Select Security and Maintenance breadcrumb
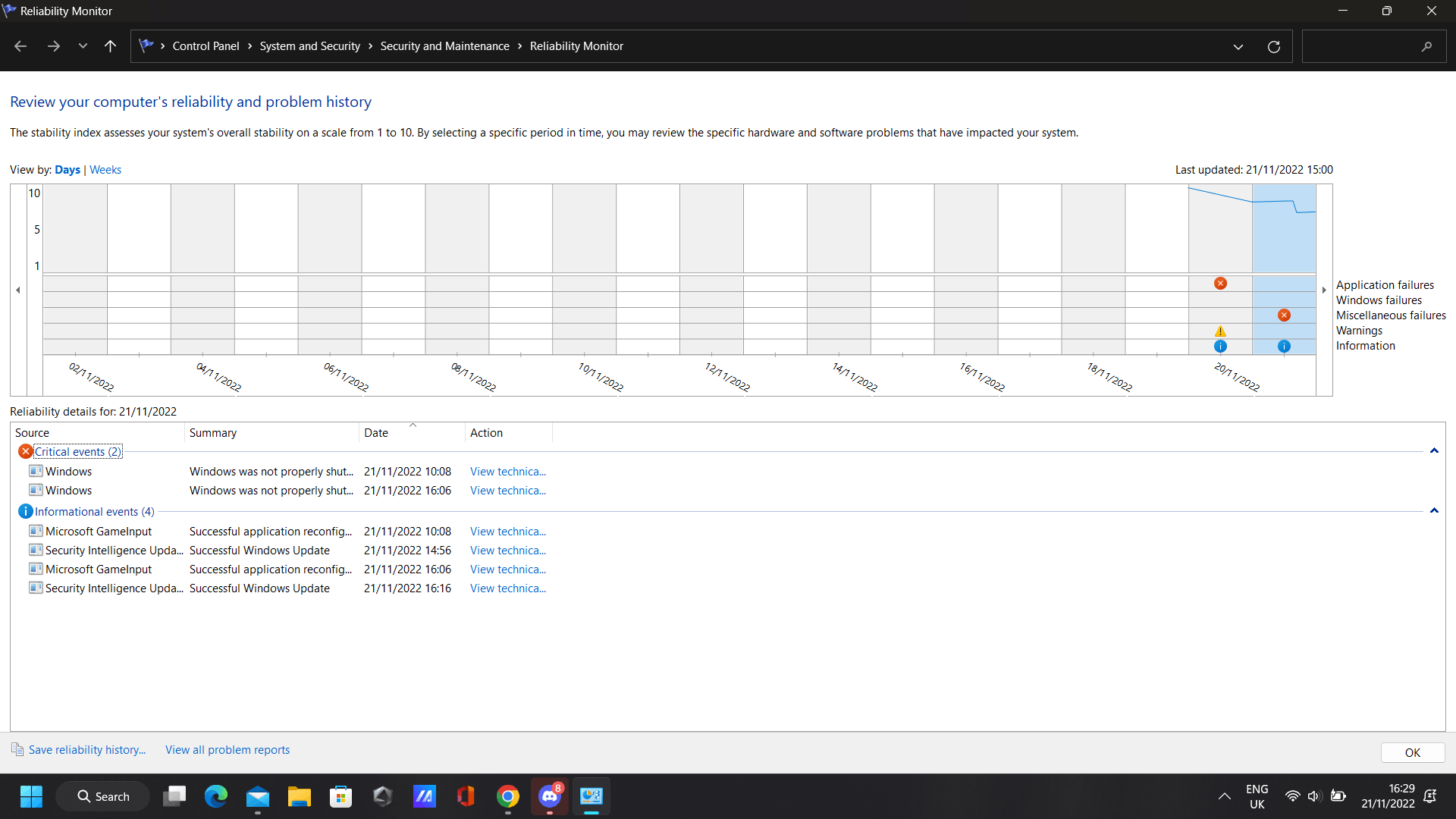This screenshot has width=1456, height=819. click(444, 46)
